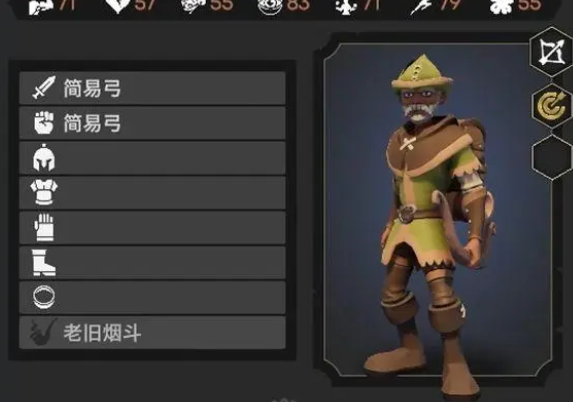The image size is (573, 402).
Task: Click the stat showing 83
Action: pos(283,6)
